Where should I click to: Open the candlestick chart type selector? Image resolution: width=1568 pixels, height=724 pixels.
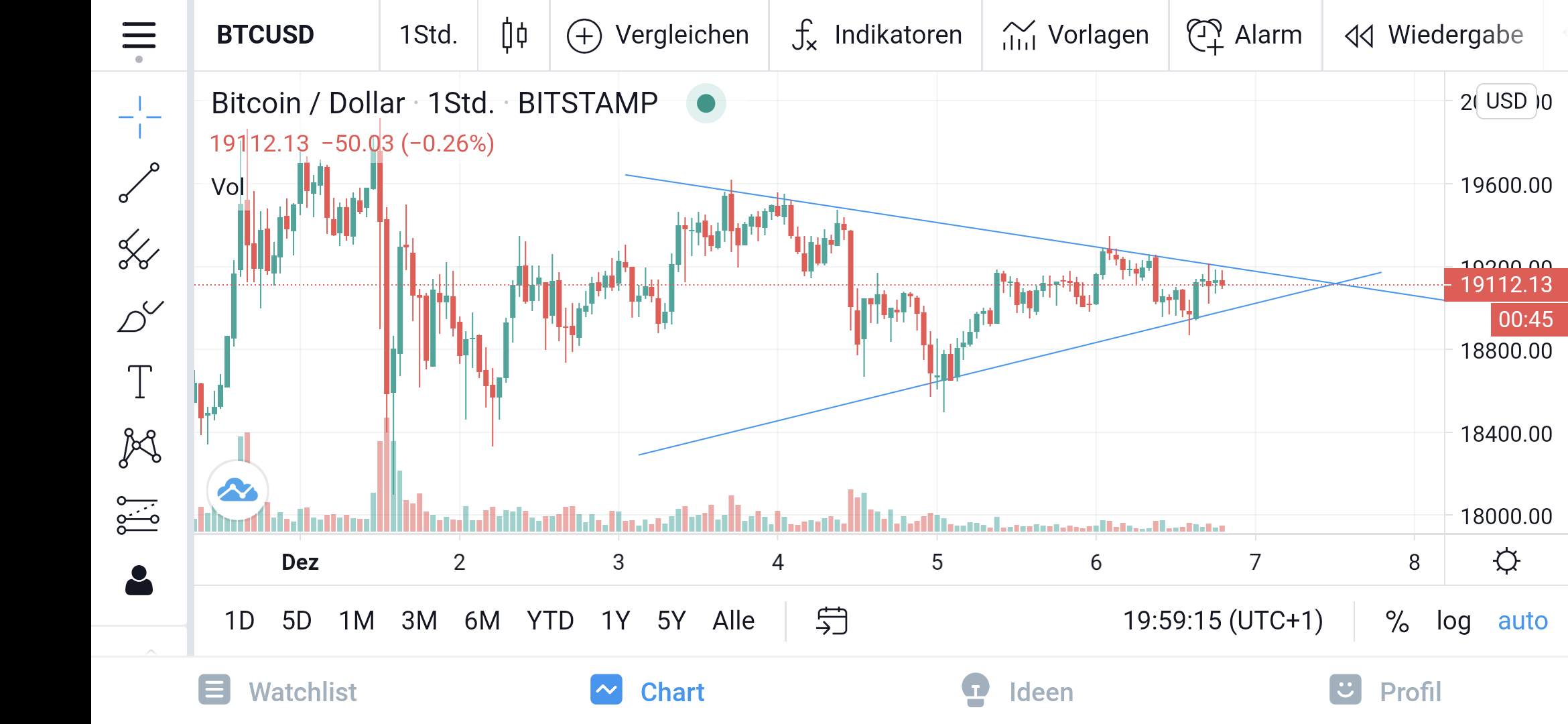(514, 35)
